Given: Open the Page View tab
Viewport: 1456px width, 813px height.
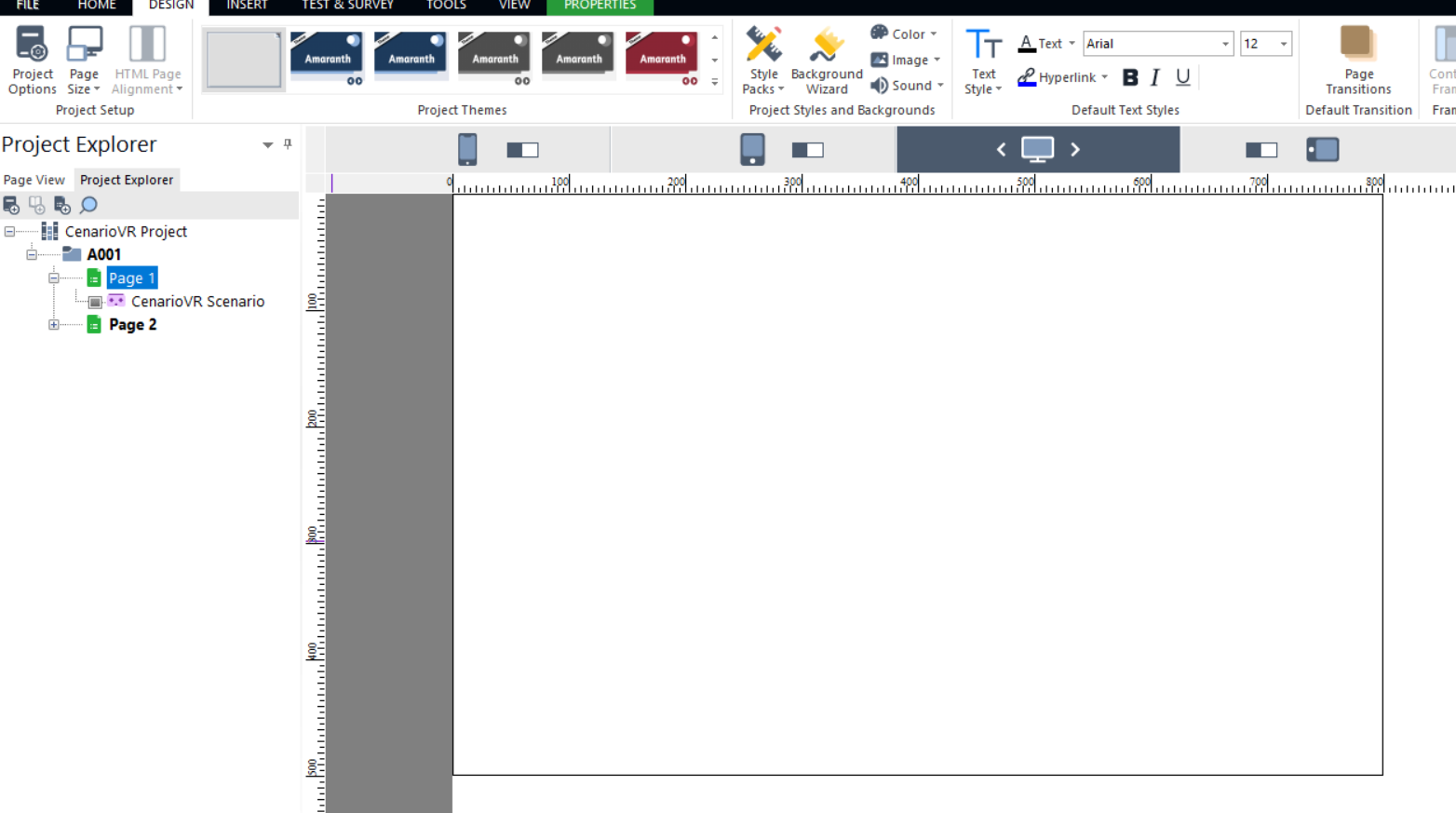Looking at the screenshot, I should [34, 180].
